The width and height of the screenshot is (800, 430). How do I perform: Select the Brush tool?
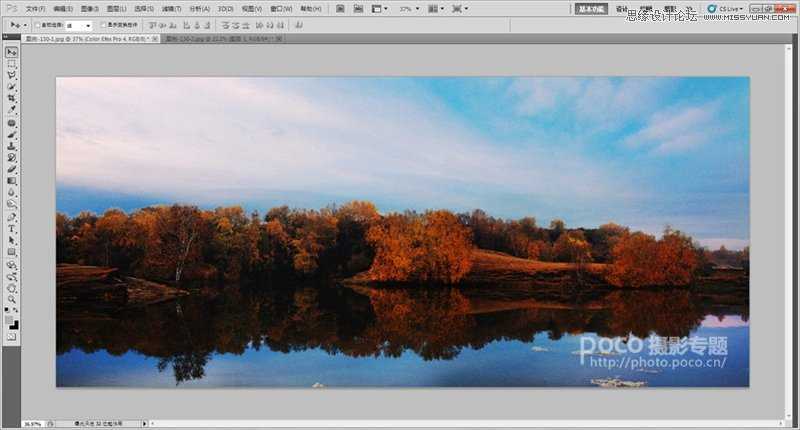pos(11,135)
